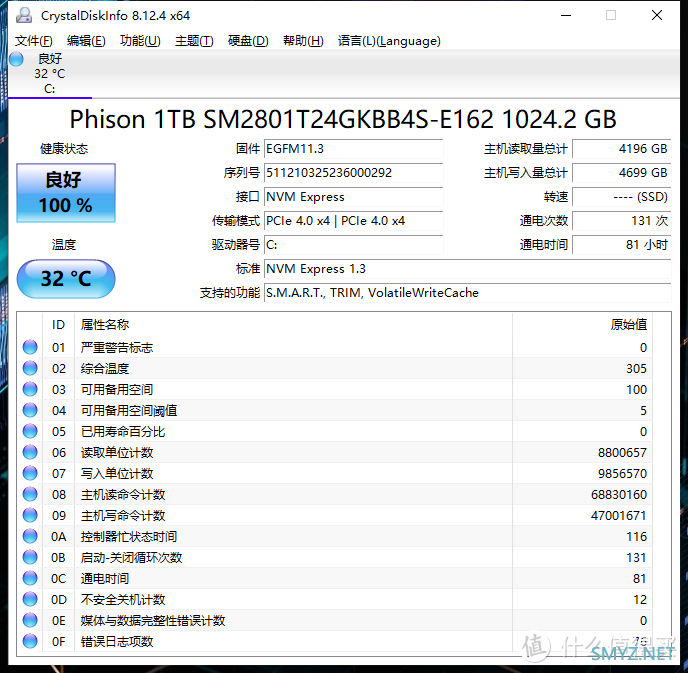Open the 文件(F) menu

click(33, 41)
